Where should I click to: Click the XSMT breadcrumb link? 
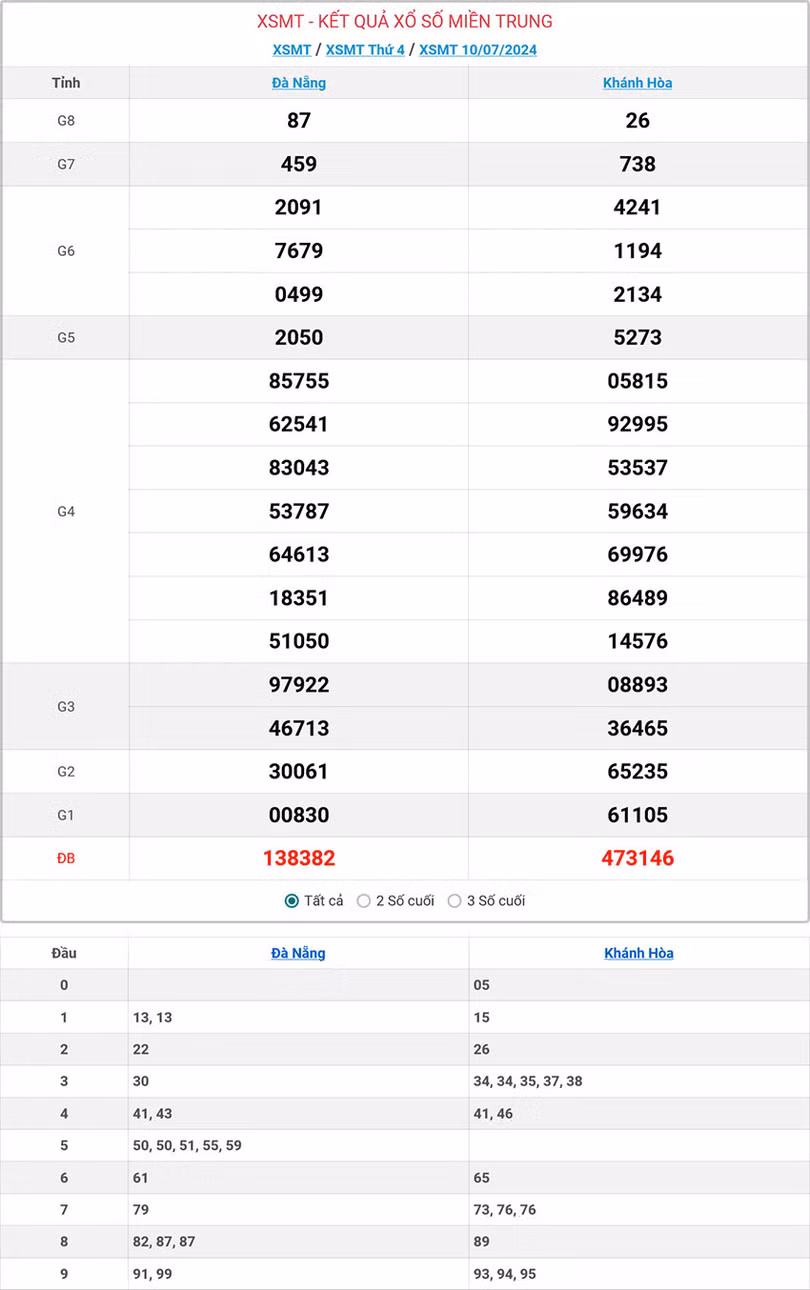coord(291,50)
